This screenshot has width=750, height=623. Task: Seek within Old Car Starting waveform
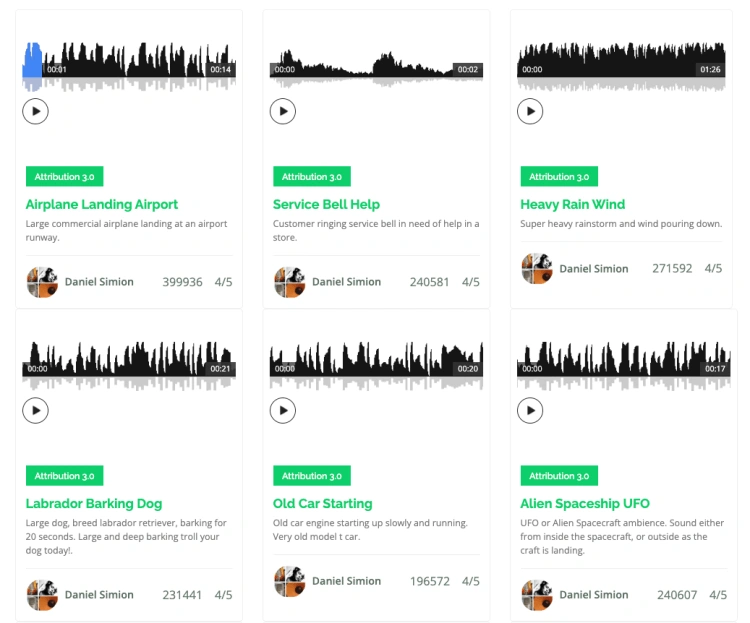(x=376, y=366)
